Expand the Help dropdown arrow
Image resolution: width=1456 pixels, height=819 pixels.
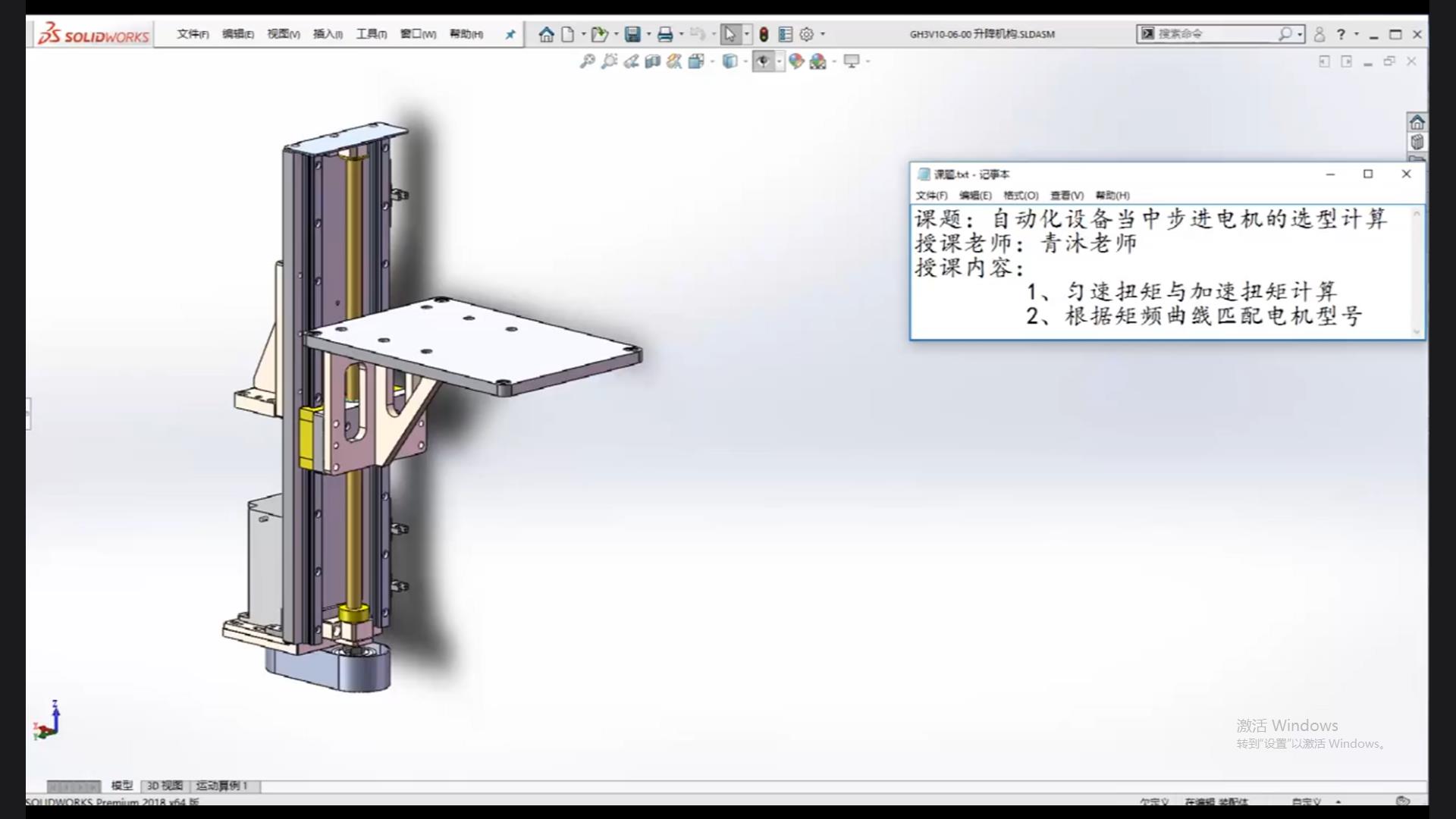click(x=1357, y=34)
